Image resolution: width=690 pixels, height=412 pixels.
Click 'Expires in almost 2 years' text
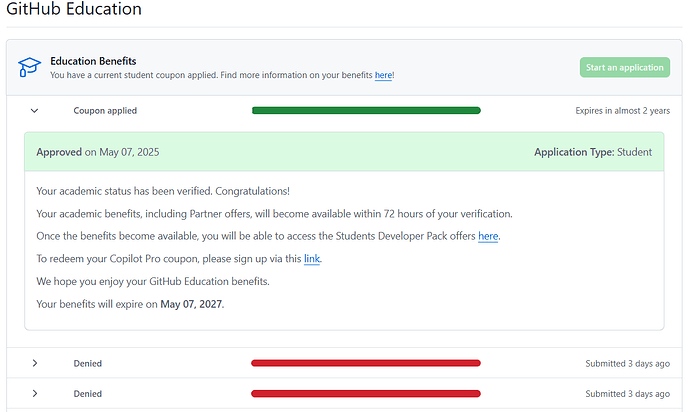pos(622,111)
